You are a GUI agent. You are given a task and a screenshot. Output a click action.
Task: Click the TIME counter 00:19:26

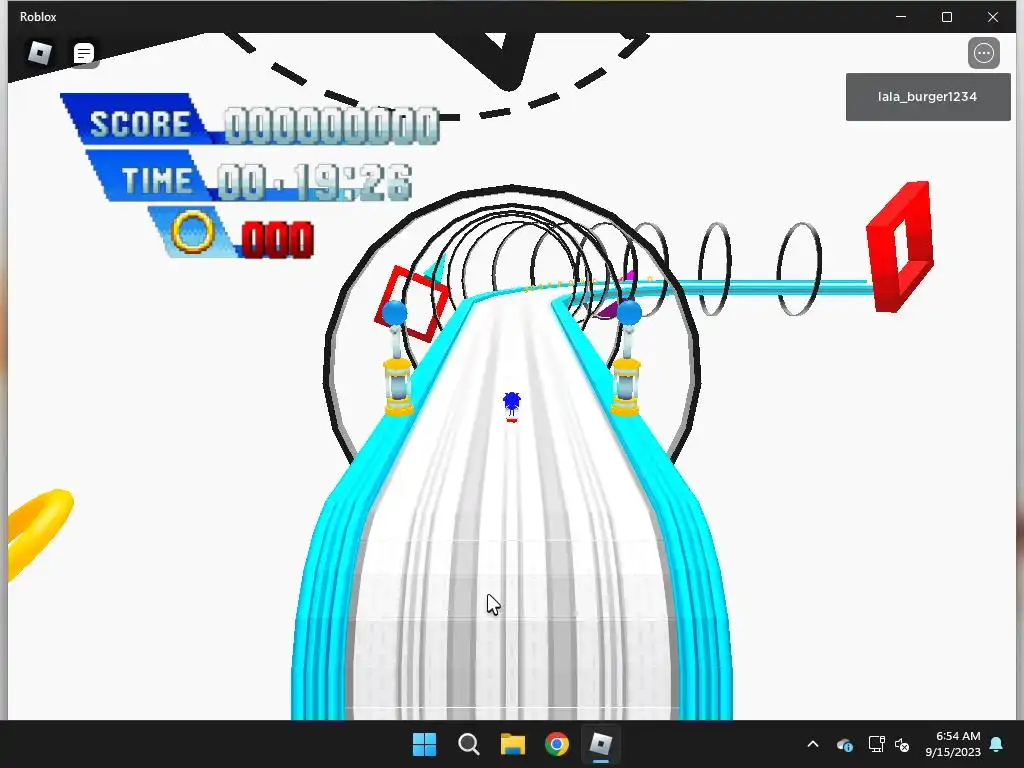(315, 181)
